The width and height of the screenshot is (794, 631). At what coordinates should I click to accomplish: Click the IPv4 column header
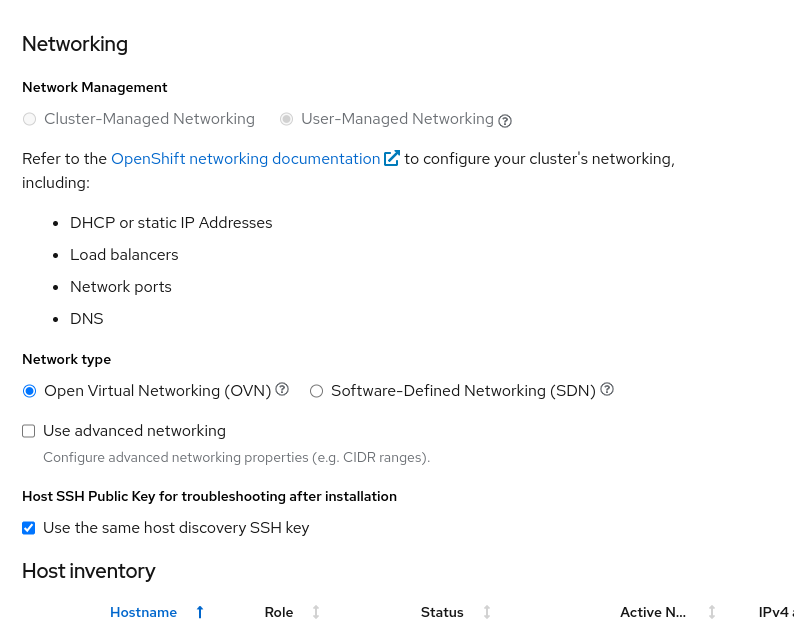775,612
